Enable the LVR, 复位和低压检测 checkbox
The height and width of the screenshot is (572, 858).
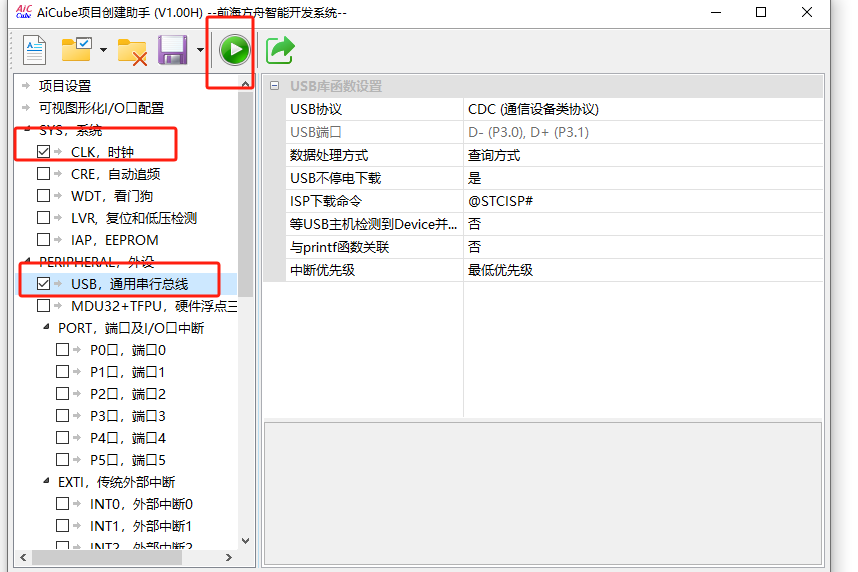[44, 217]
